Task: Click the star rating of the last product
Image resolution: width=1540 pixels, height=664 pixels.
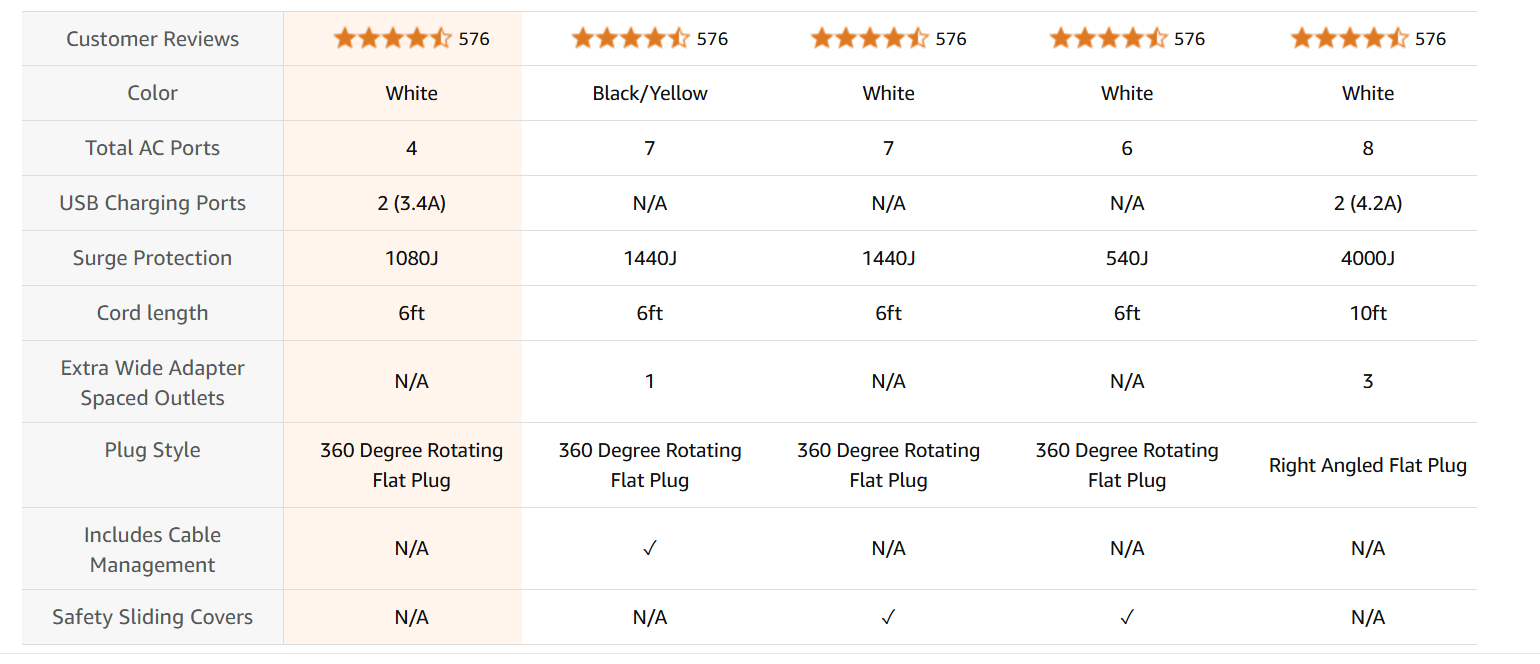Action: [1349, 39]
